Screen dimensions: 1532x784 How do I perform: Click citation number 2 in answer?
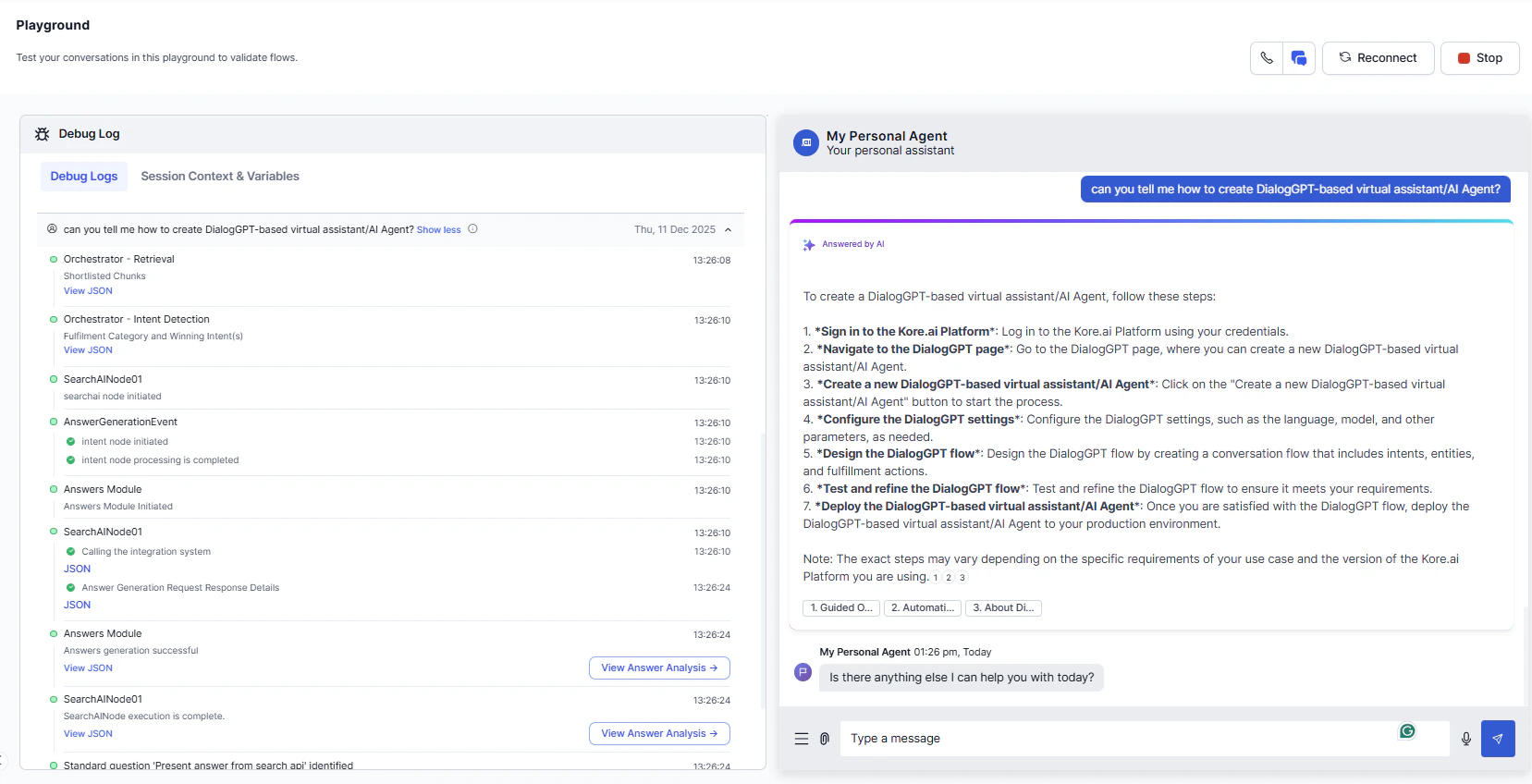tap(949, 578)
